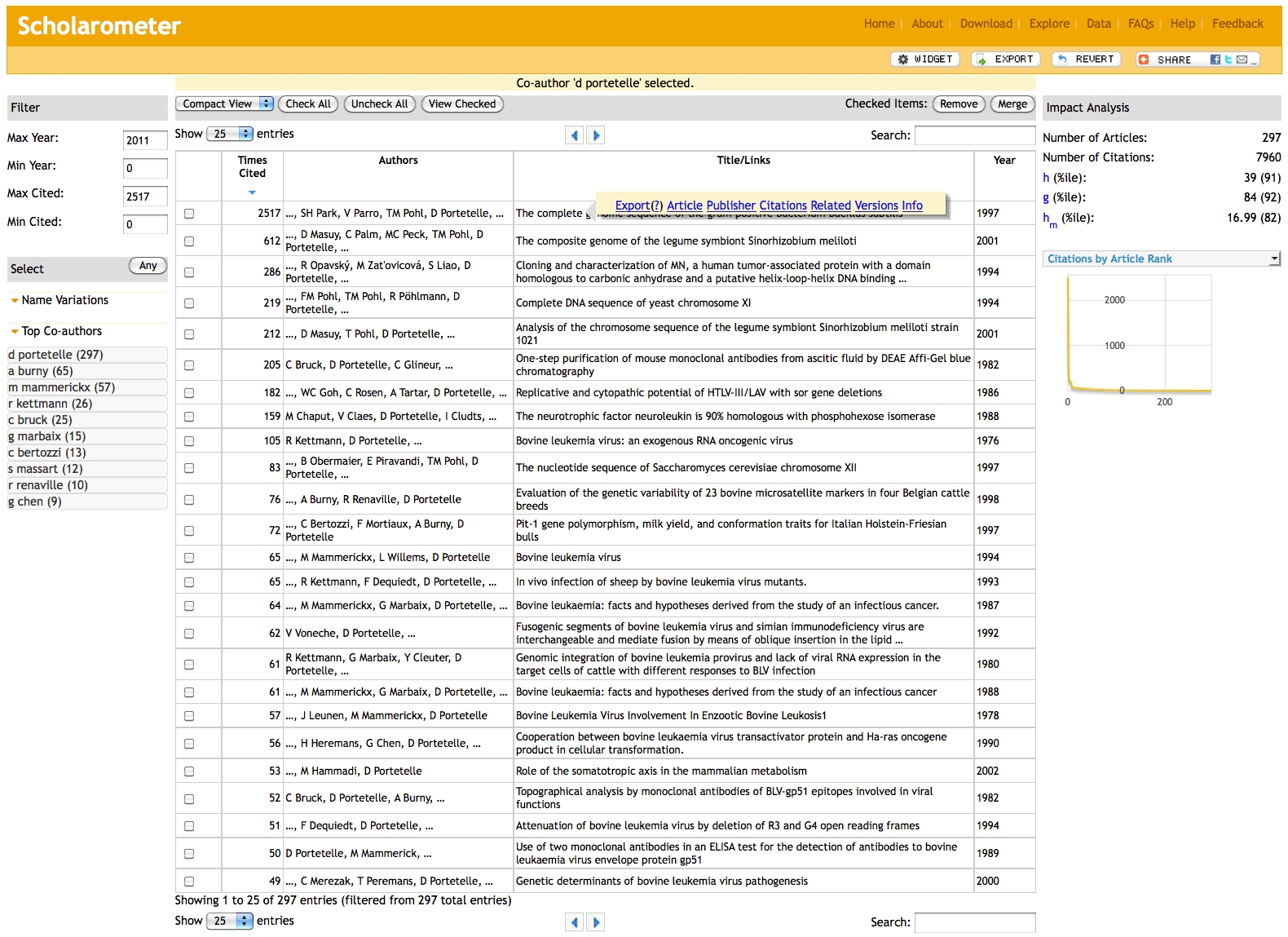Share via the Facebook icon
The height and width of the screenshot is (937, 1288).
(1215, 60)
